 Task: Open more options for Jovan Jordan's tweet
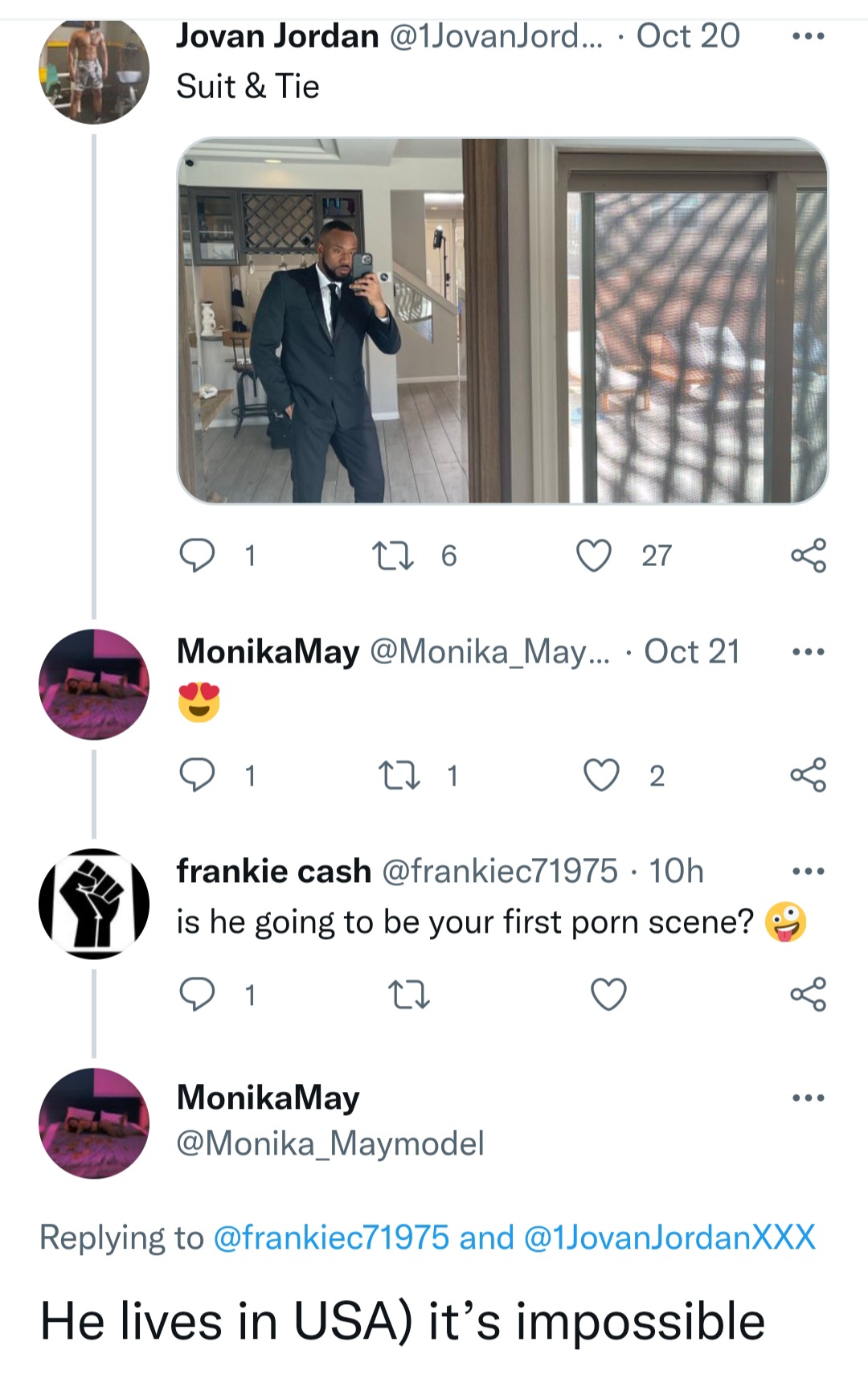[808, 36]
